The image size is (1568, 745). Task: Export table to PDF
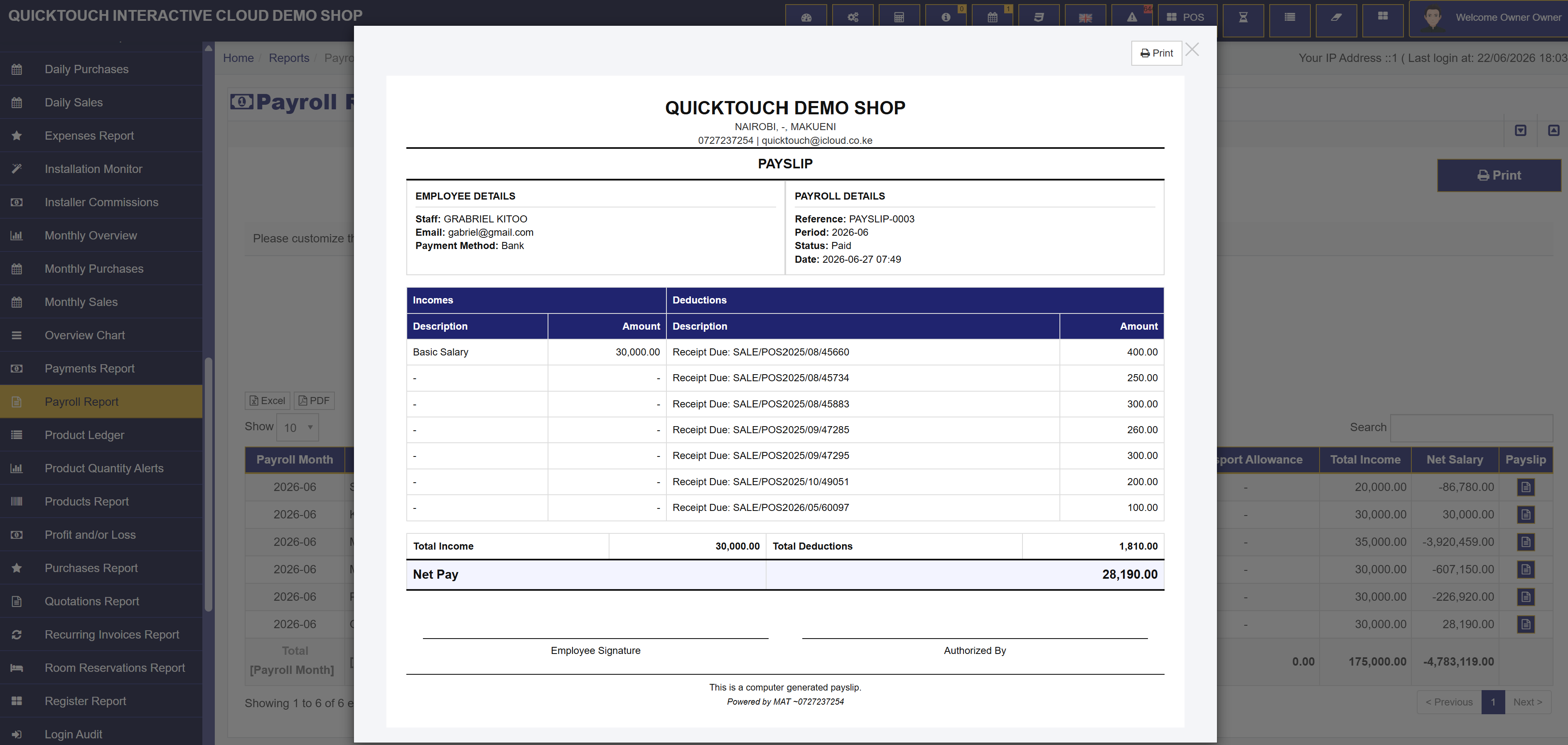(314, 401)
